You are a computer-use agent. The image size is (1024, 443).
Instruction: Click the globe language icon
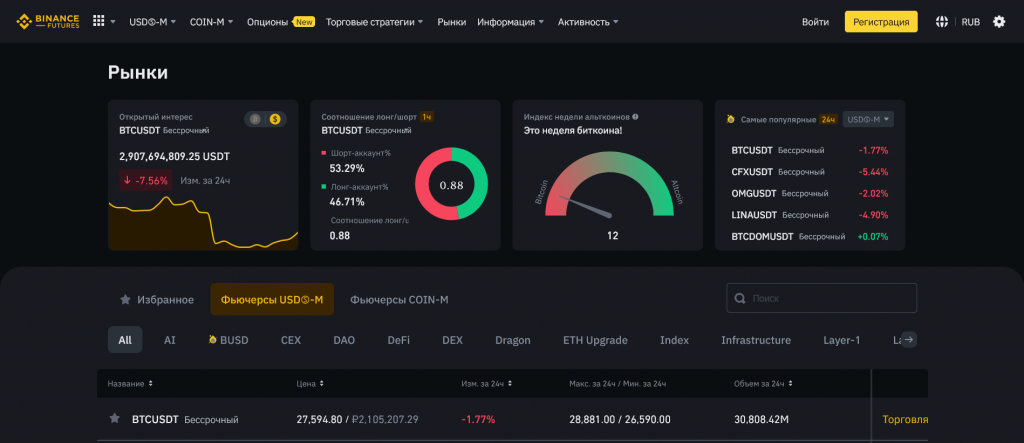tap(941, 22)
